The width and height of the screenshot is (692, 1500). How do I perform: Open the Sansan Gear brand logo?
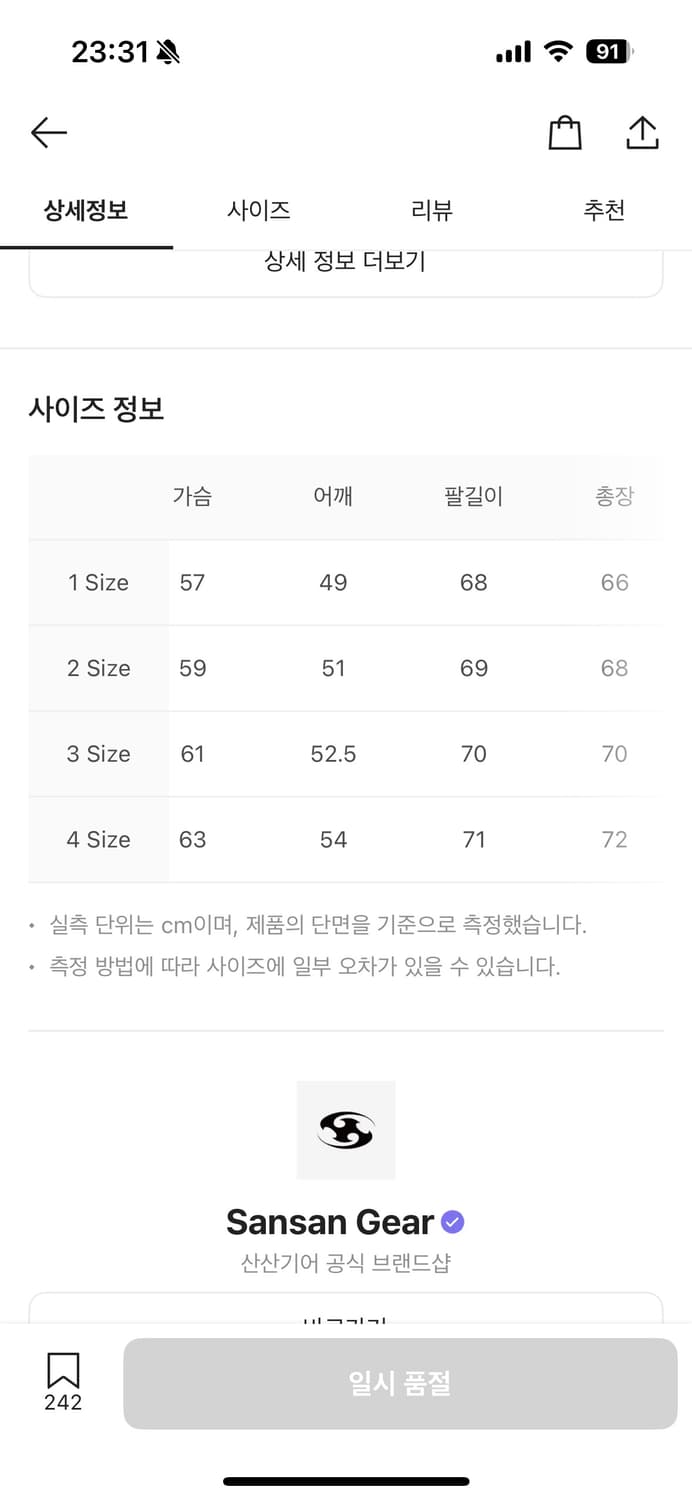346,1130
